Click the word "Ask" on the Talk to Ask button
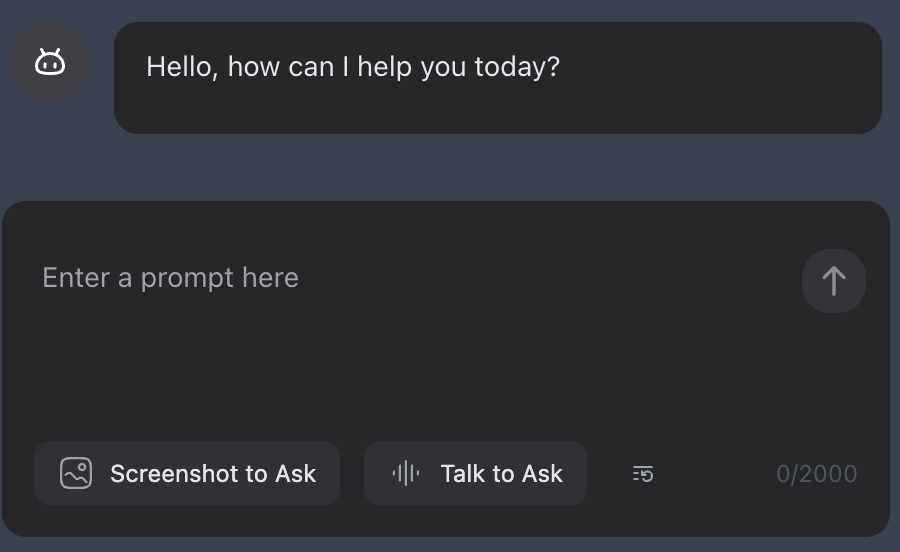Screen dimensions: 900x552 543,474
